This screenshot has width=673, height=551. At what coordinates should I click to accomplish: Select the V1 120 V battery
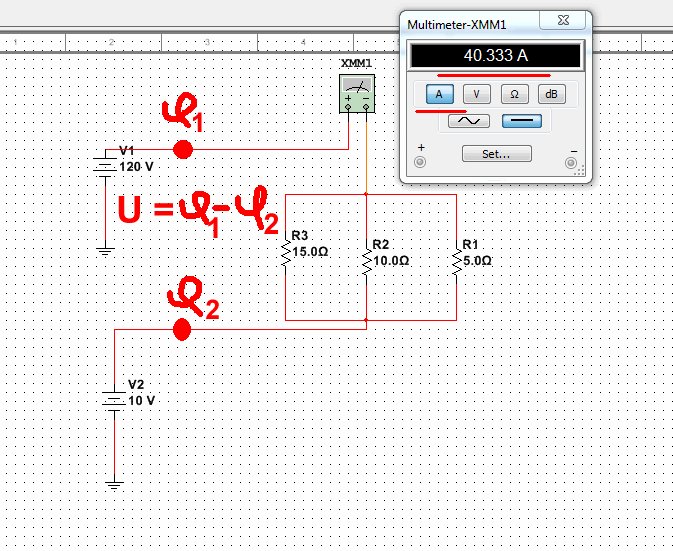tap(104, 164)
